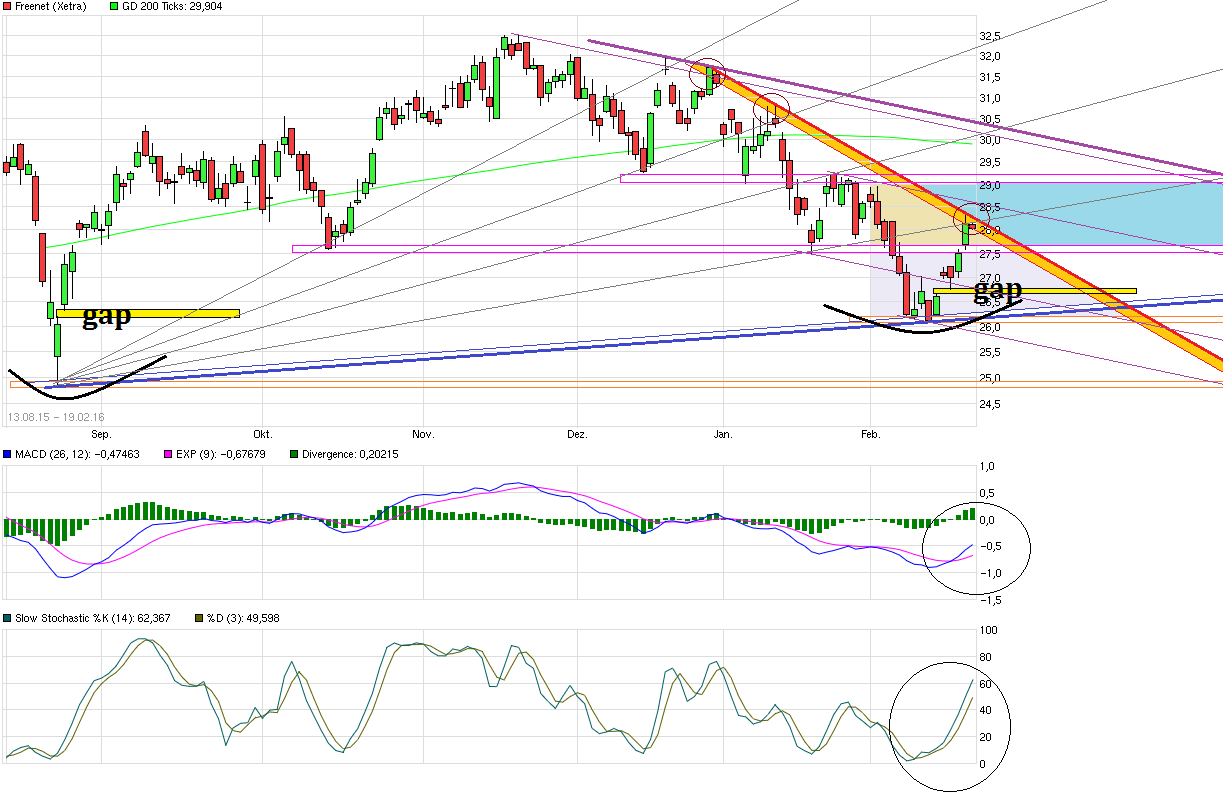Click the "Feb." month label
This screenshot has height=799, width=1223.
870,435
